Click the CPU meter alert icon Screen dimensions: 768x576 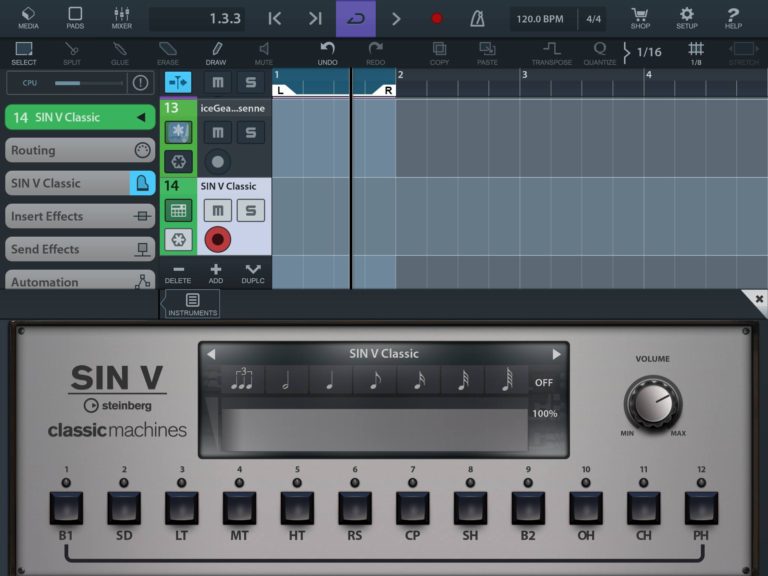tap(140, 83)
